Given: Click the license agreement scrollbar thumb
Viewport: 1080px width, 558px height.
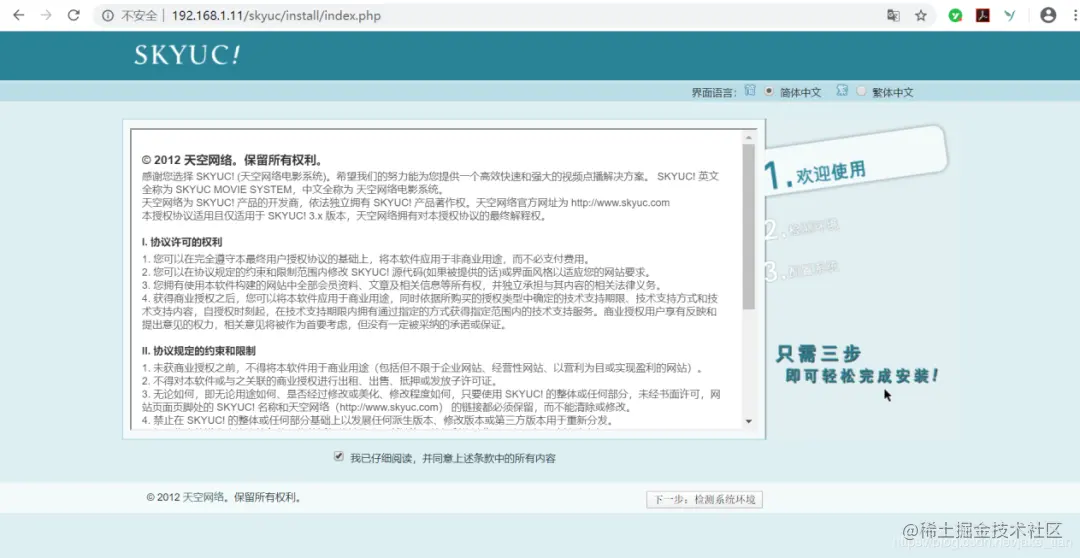Looking at the screenshot, I should (x=749, y=227).
